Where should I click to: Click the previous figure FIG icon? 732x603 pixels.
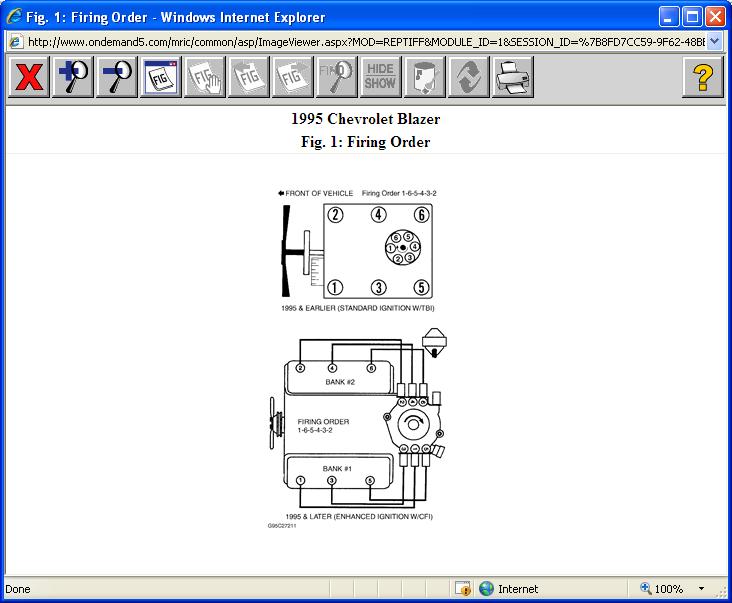248,77
